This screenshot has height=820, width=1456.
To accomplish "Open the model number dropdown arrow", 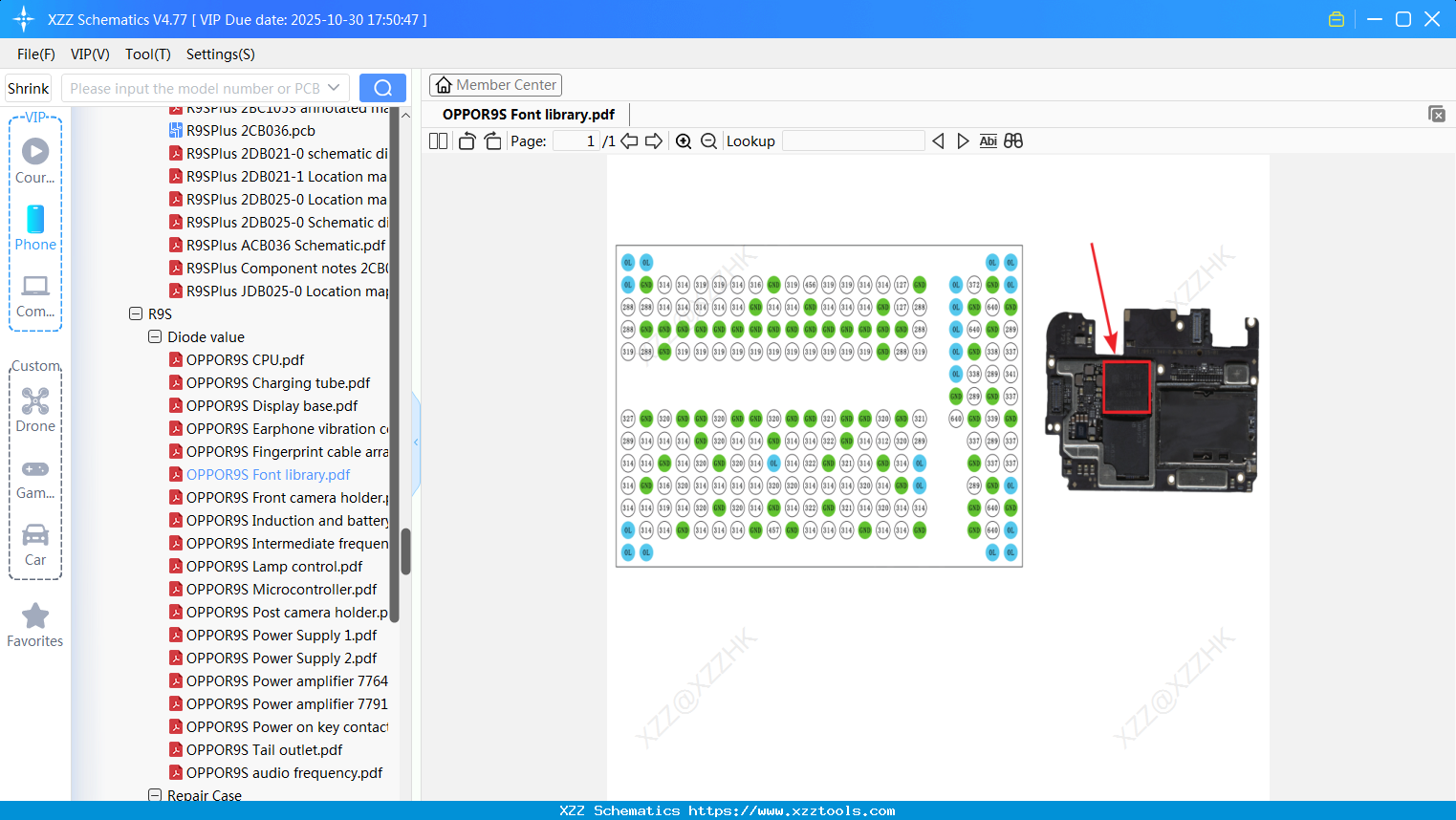I will [334, 88].
